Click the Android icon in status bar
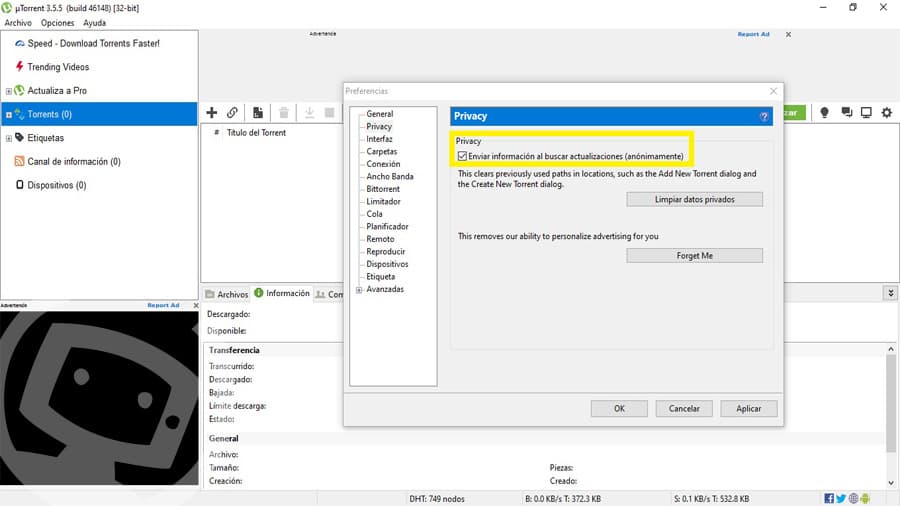The image size is (900, 506). 866,499
